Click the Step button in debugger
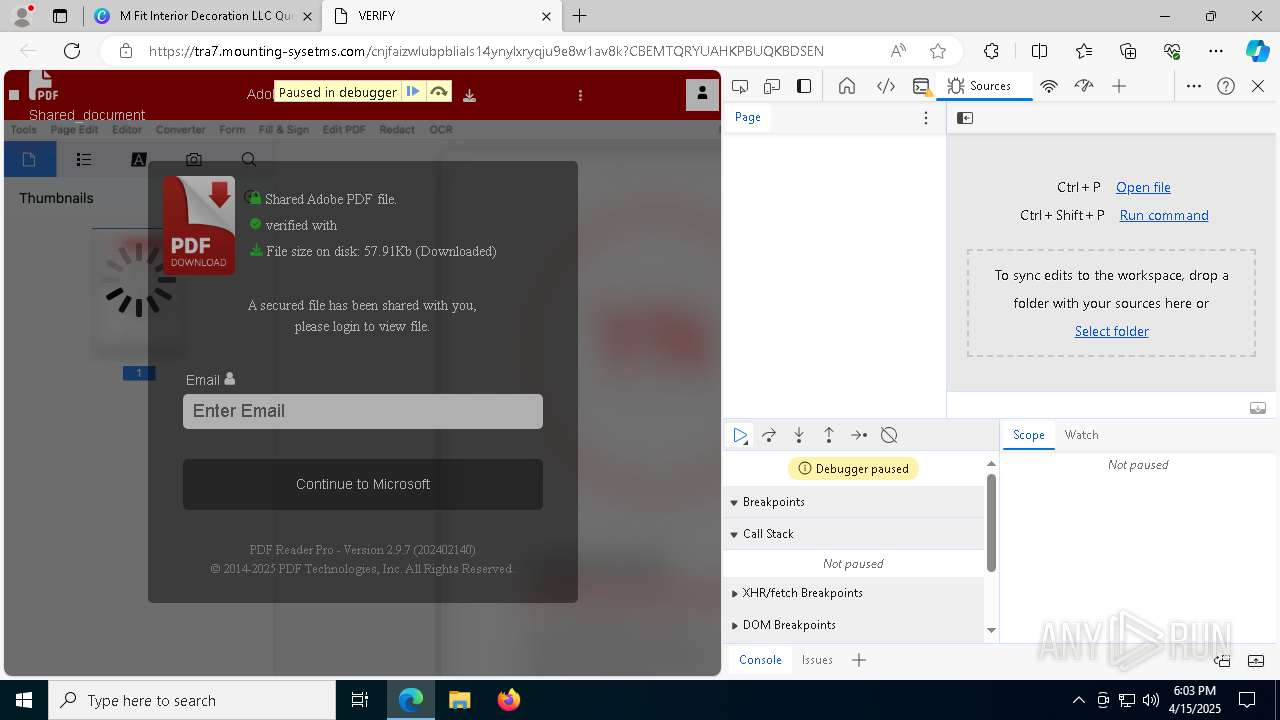Screen dimensions: 1280x720 coord(859,435)
